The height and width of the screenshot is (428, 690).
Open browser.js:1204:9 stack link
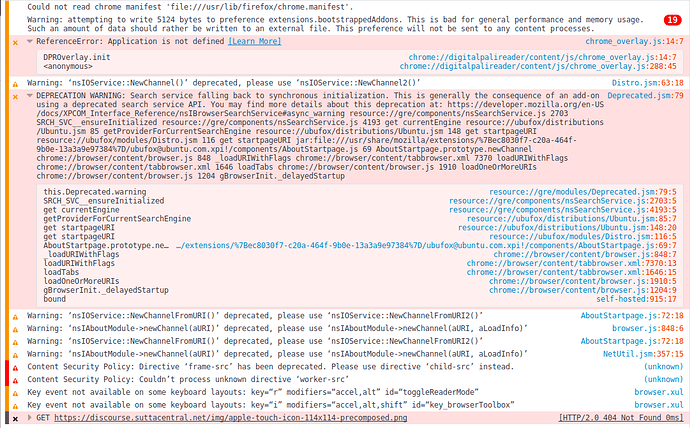583,290
